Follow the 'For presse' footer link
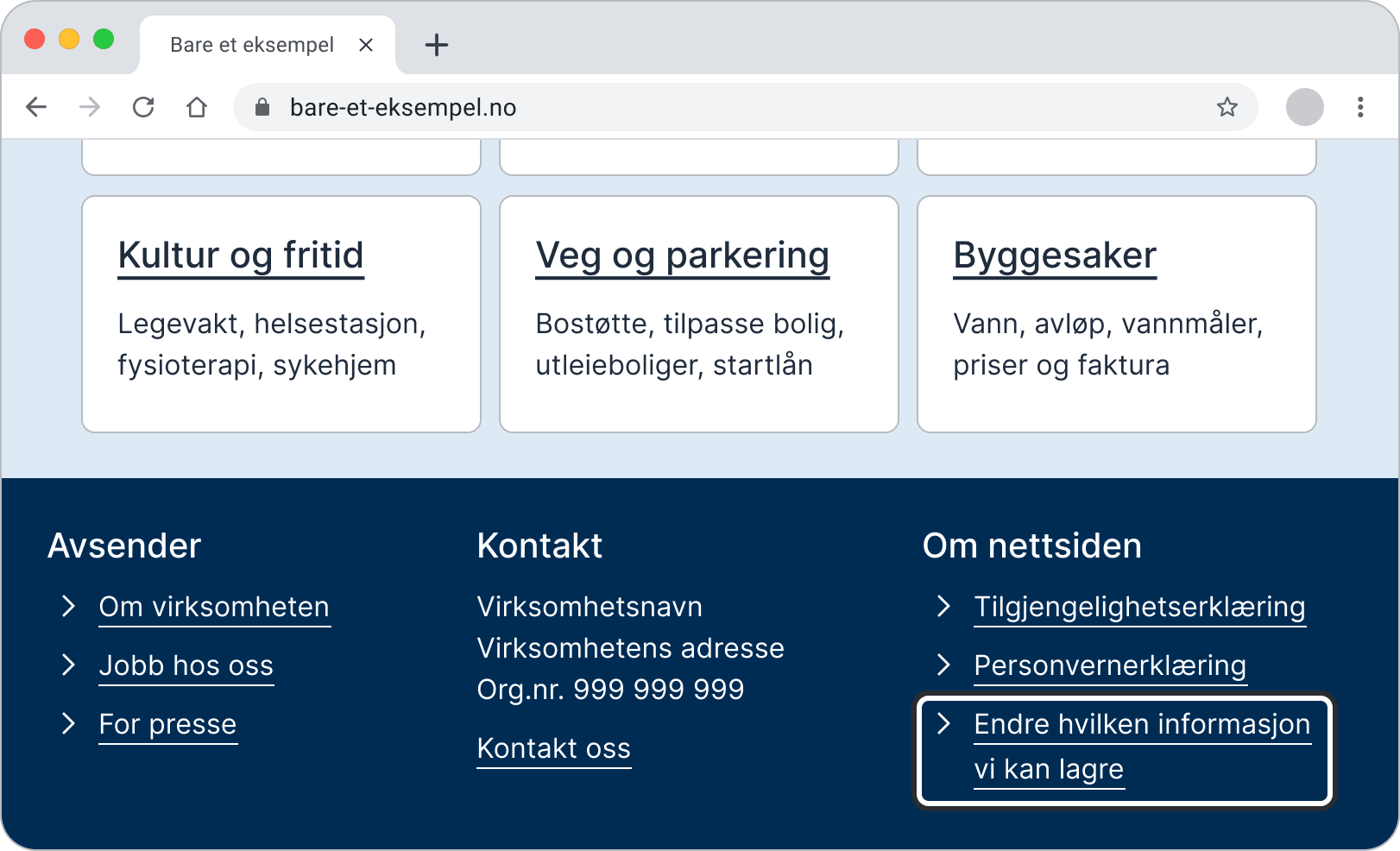The height and width of the screenshot is (851, 1400). [x=167, y=725]
